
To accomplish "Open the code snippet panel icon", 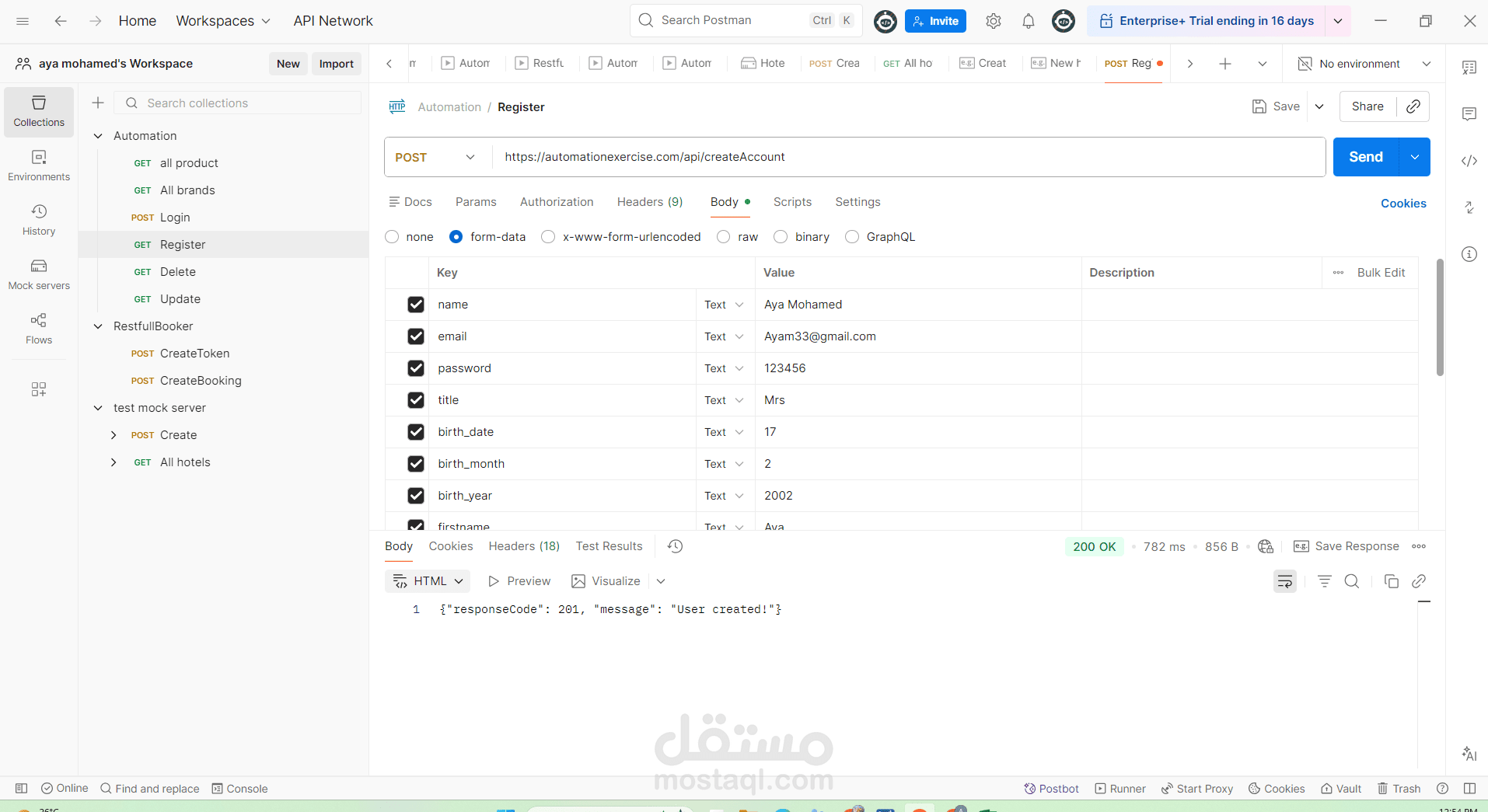I will (1469, 161).
